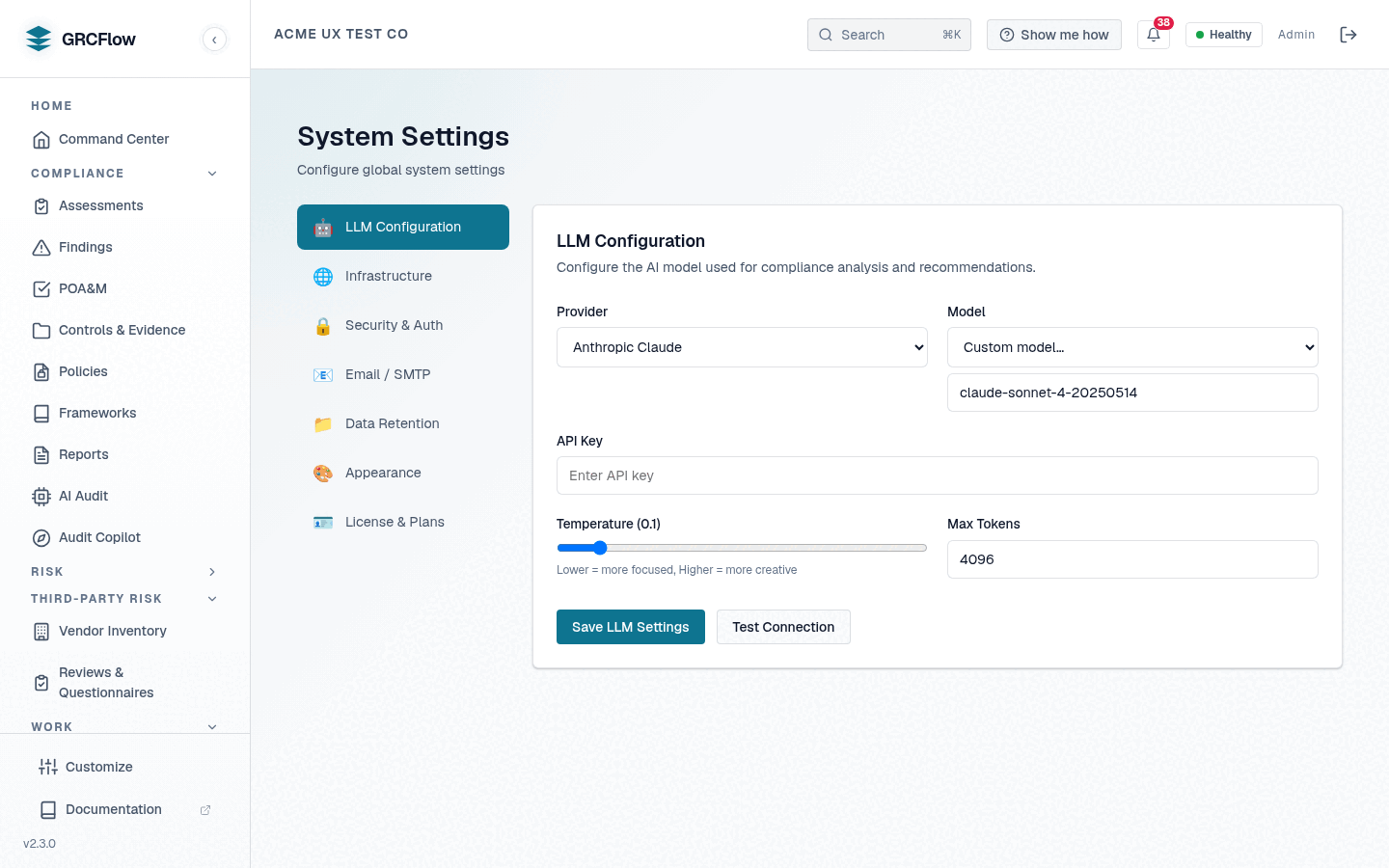1389x868 pixels.
Task: Open Policies document lock icon
Action: [x=41, y=372]
